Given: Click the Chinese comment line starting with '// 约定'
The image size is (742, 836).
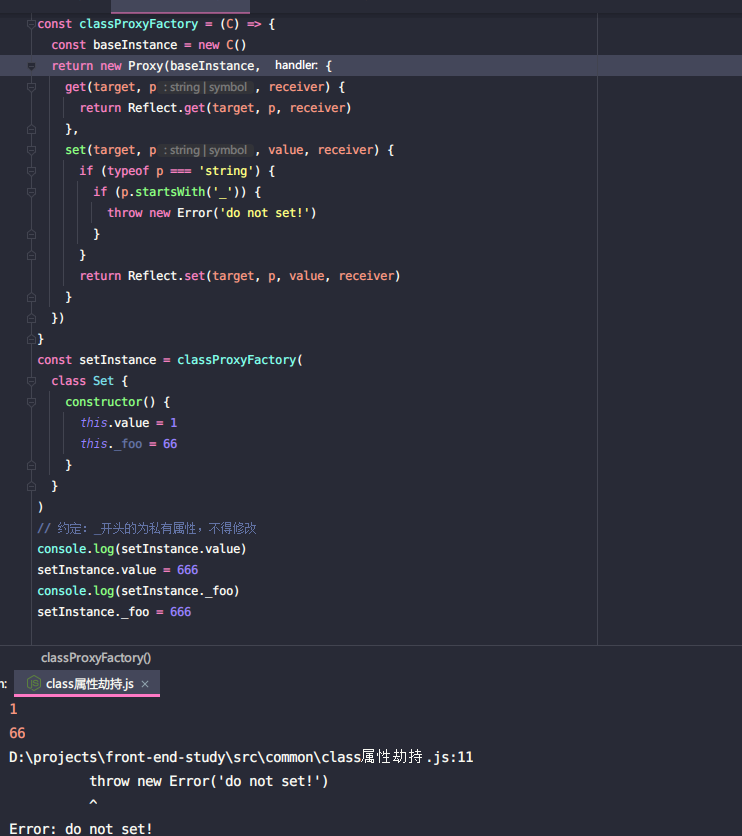Looking at the screenshot, I should [x=147, y=528].
